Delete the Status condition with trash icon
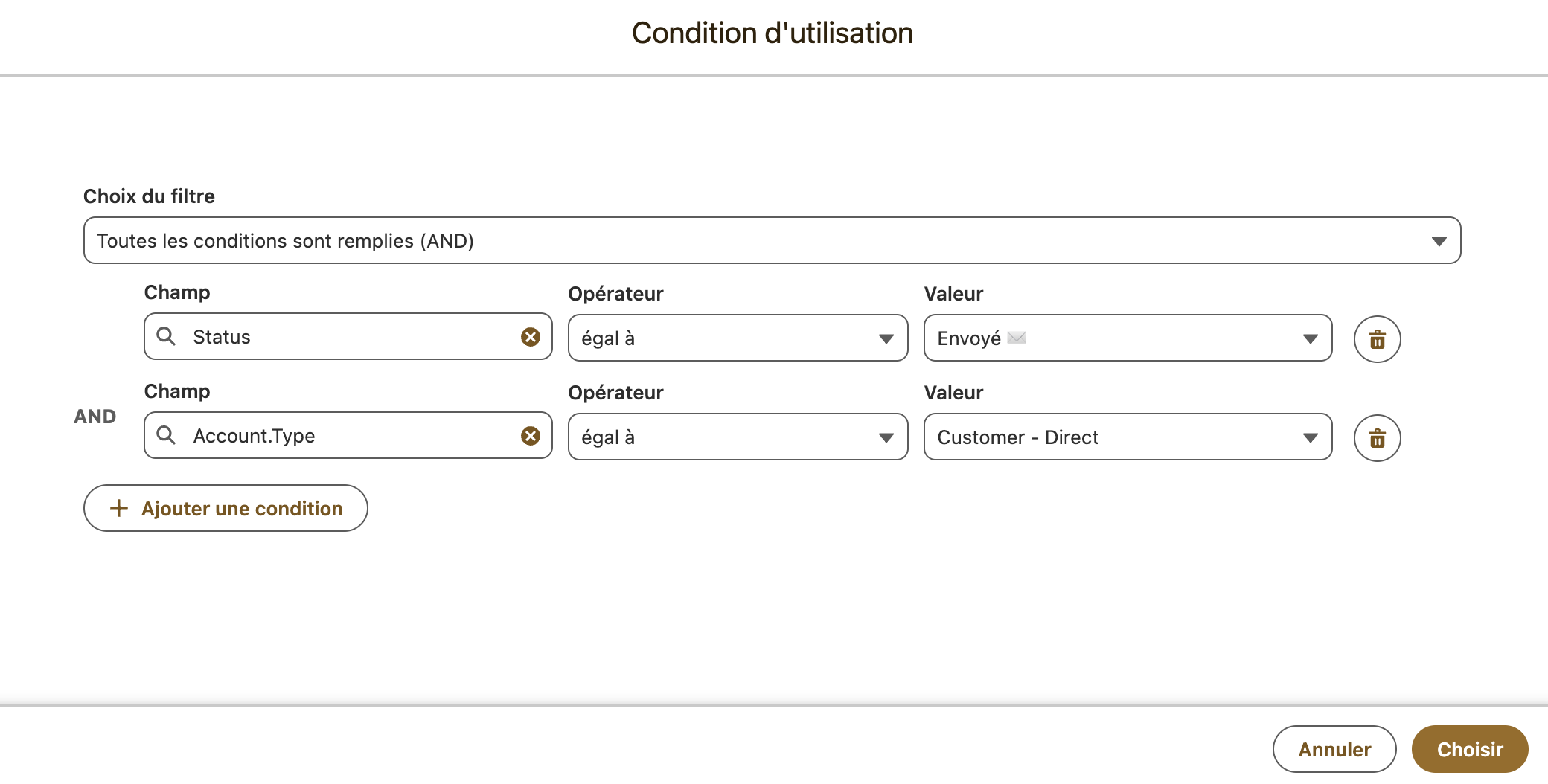This screenshot has height=784, width=1548. pyautogui.click(x=1377, y=339)
